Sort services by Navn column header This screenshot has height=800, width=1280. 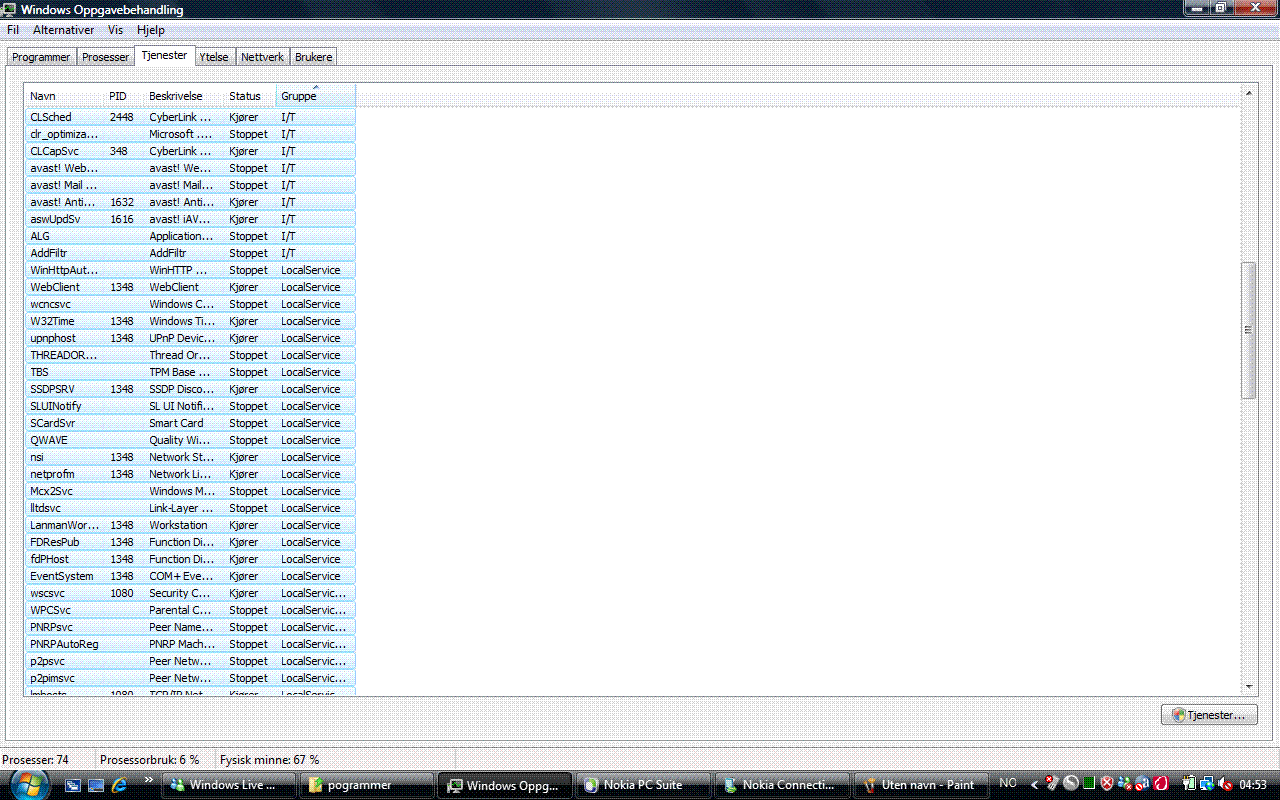point(65,96)
